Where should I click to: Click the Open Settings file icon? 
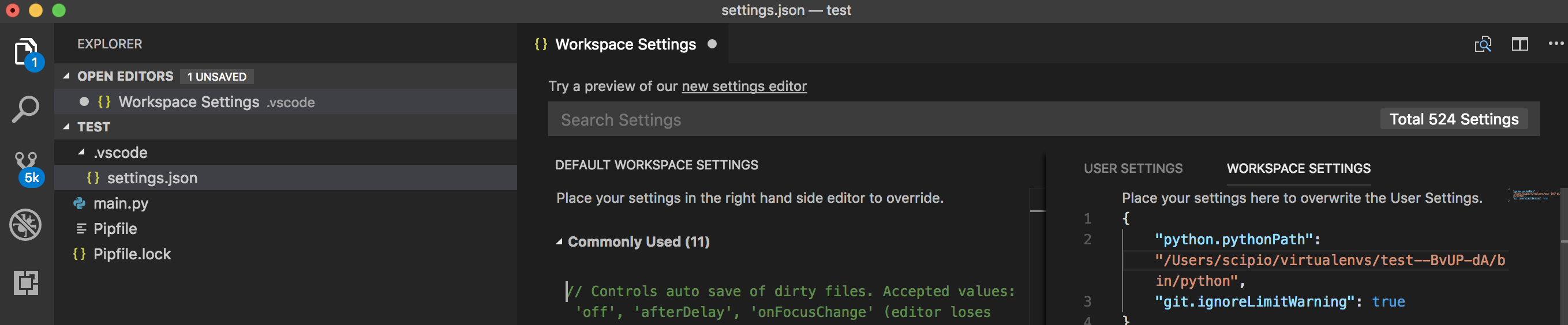click(1482, 44)
